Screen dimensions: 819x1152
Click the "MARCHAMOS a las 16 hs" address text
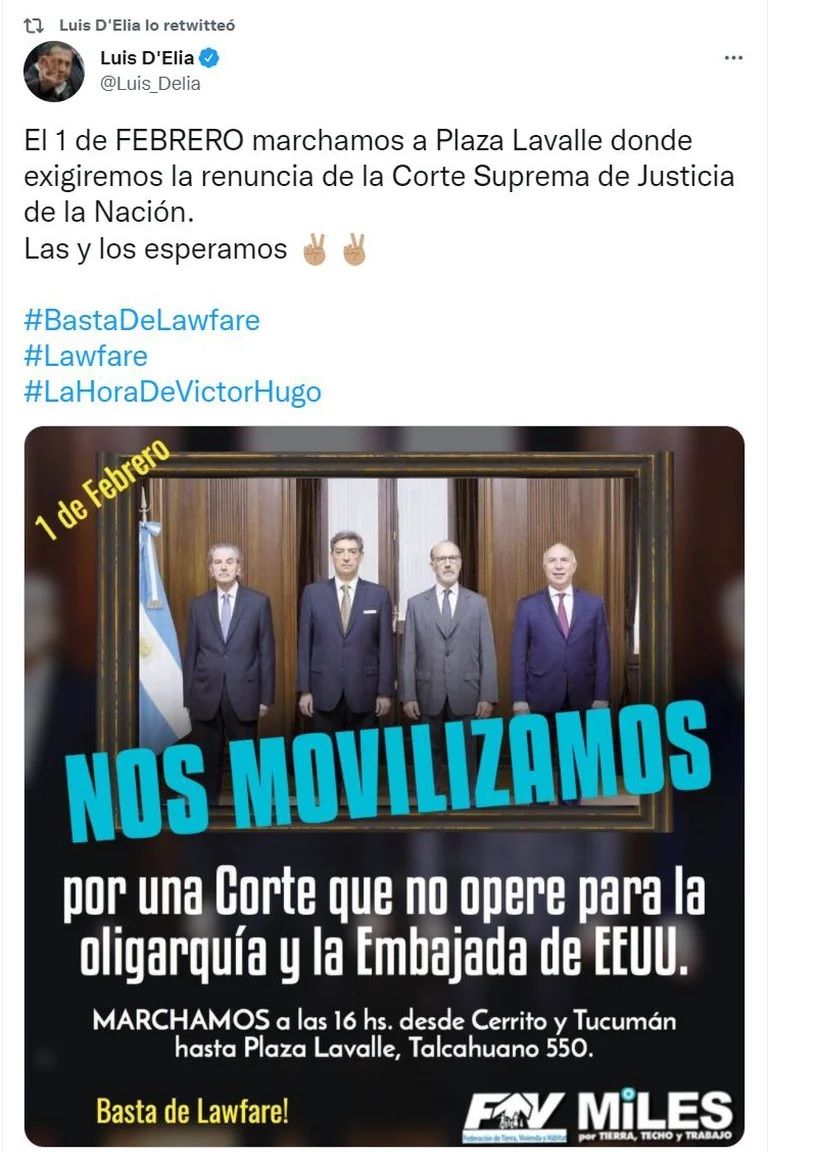click(384, 1034)
